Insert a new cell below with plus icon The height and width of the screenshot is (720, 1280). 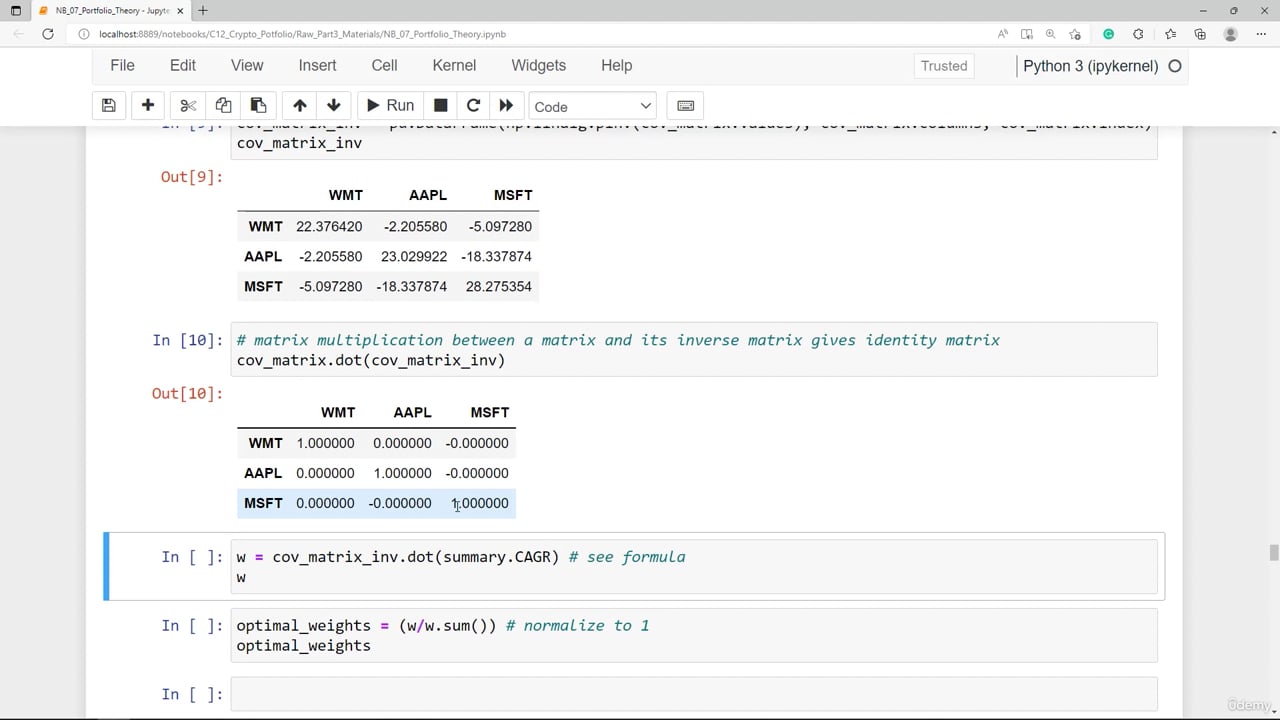click(147, 106)
